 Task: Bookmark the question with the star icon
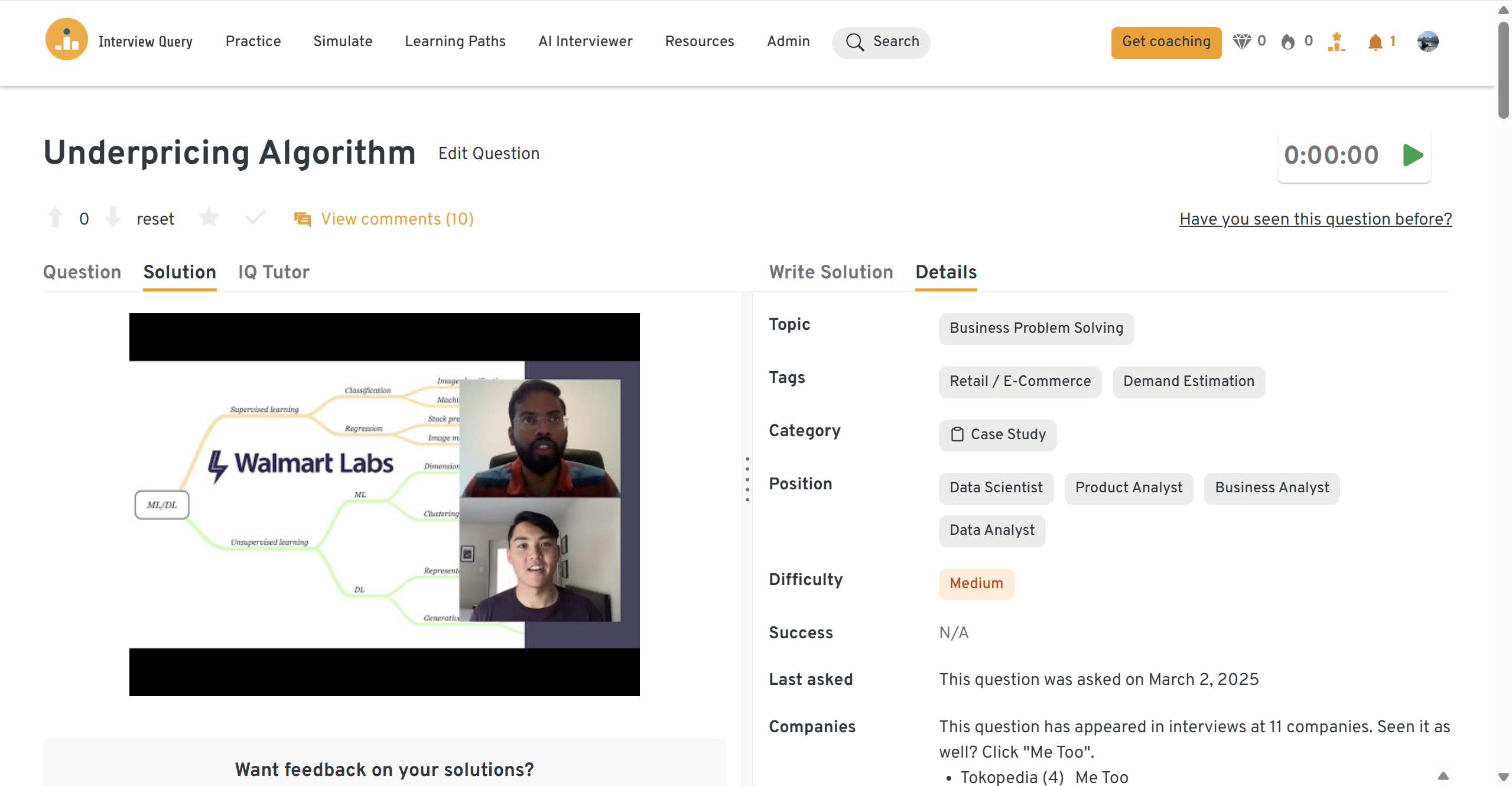coord(209,217)
